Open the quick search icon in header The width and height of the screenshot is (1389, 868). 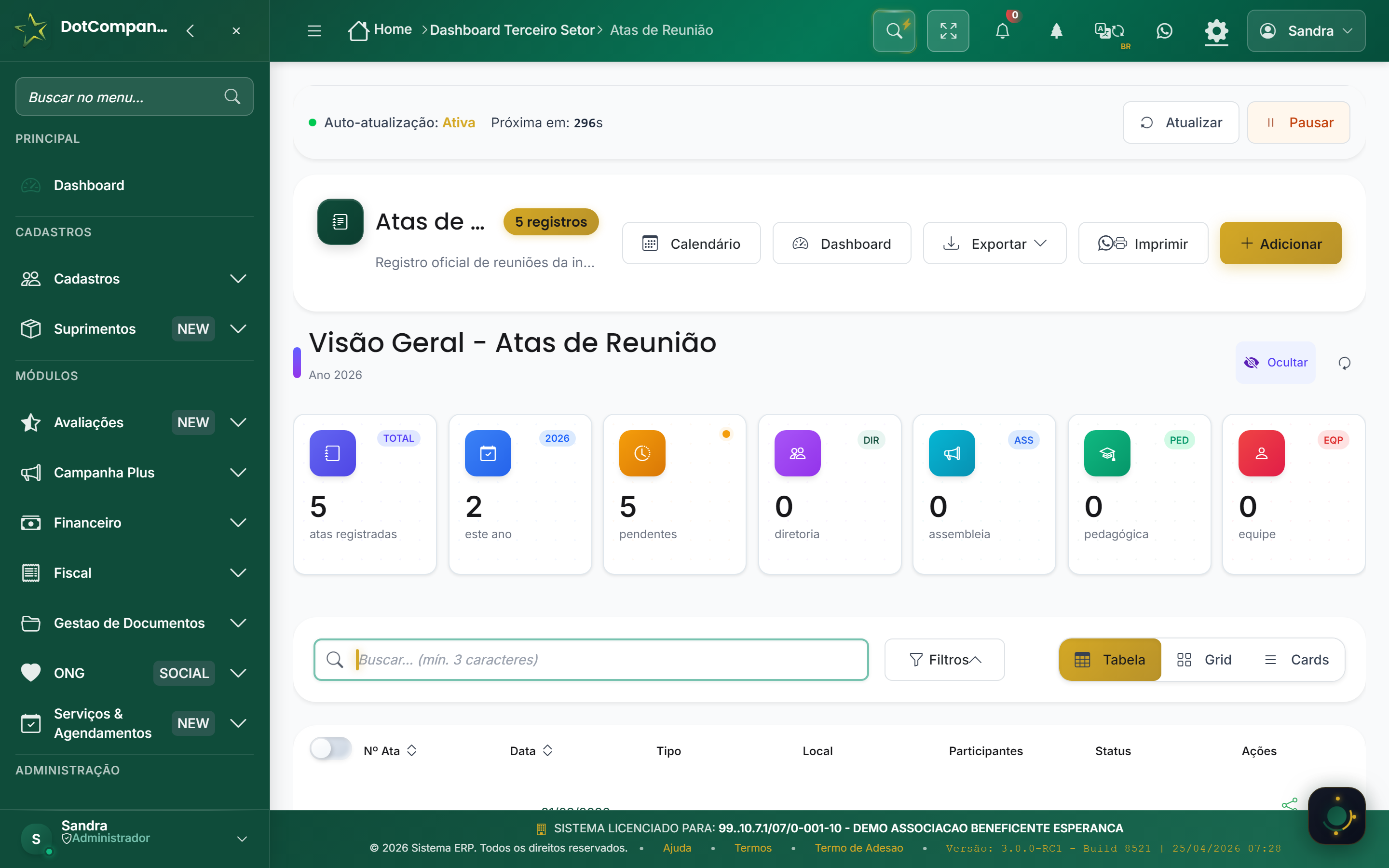point(894,30)
